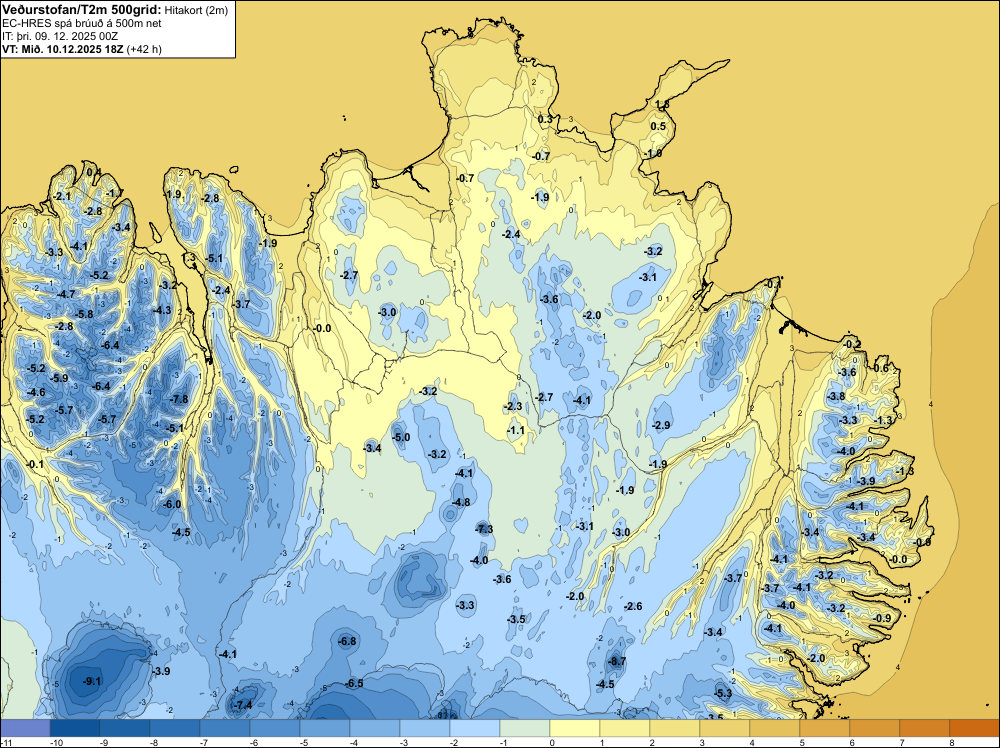Click the coldest map value '-9.1'
This screenshot has height=748, width=1000.
[92, 682]
